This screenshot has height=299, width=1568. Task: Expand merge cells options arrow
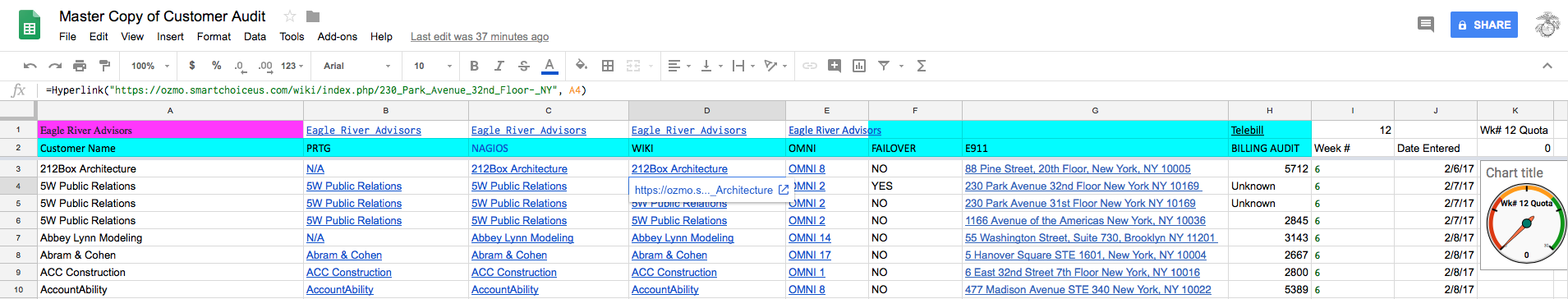651,66
